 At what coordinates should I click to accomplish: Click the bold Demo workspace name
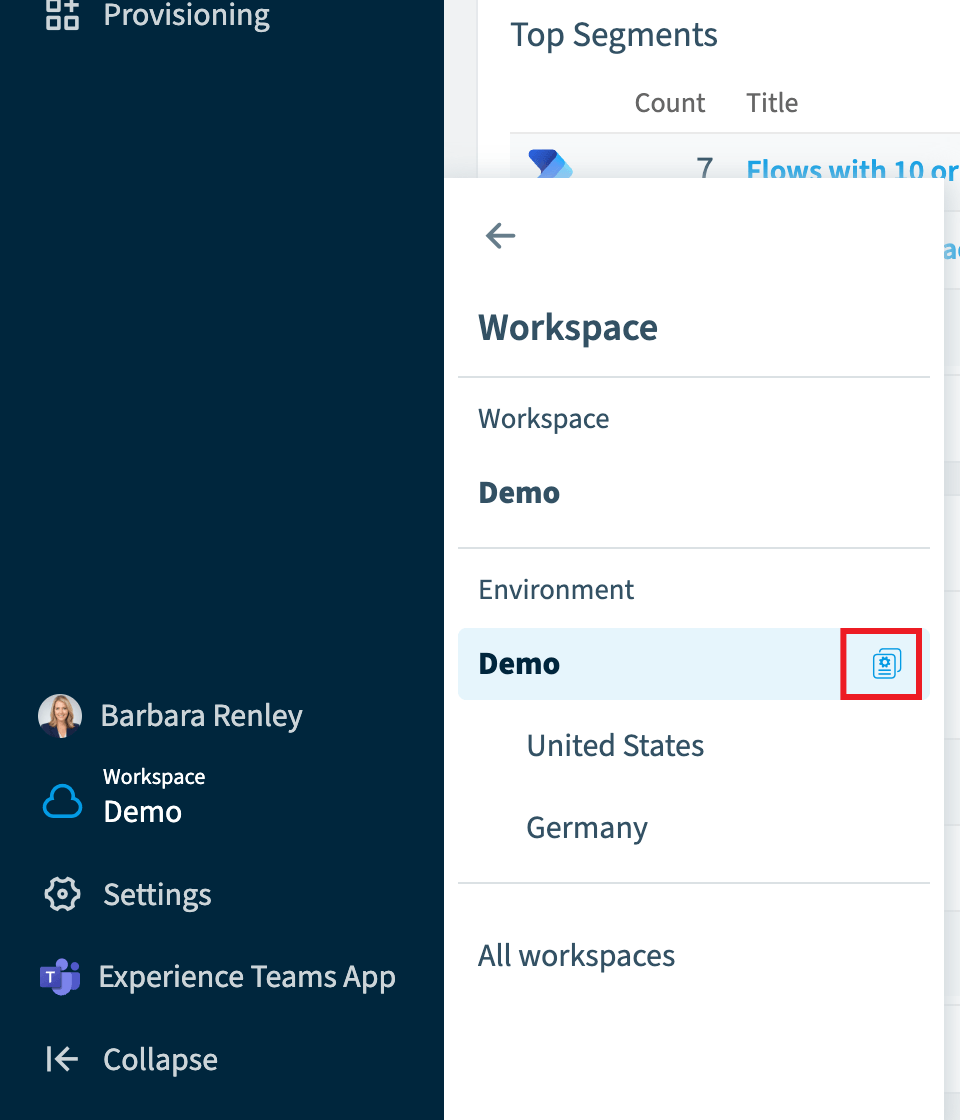(x=519, y=493)
